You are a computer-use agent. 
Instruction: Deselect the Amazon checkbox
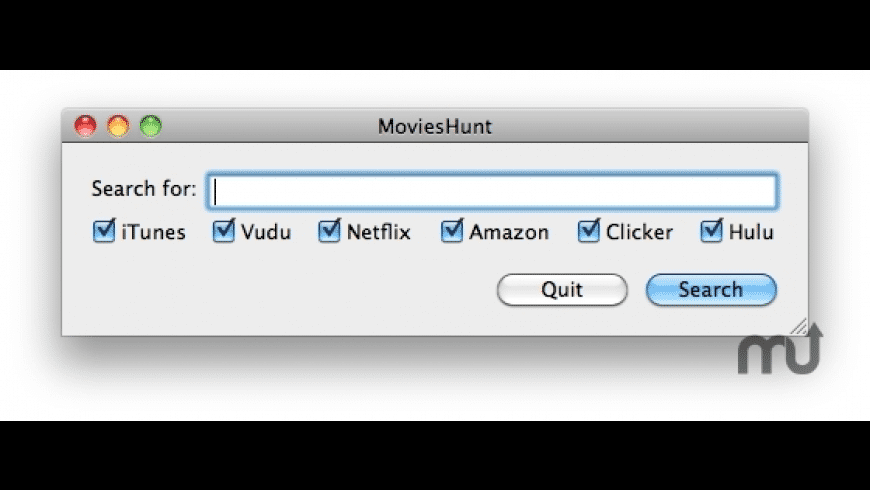452,232
